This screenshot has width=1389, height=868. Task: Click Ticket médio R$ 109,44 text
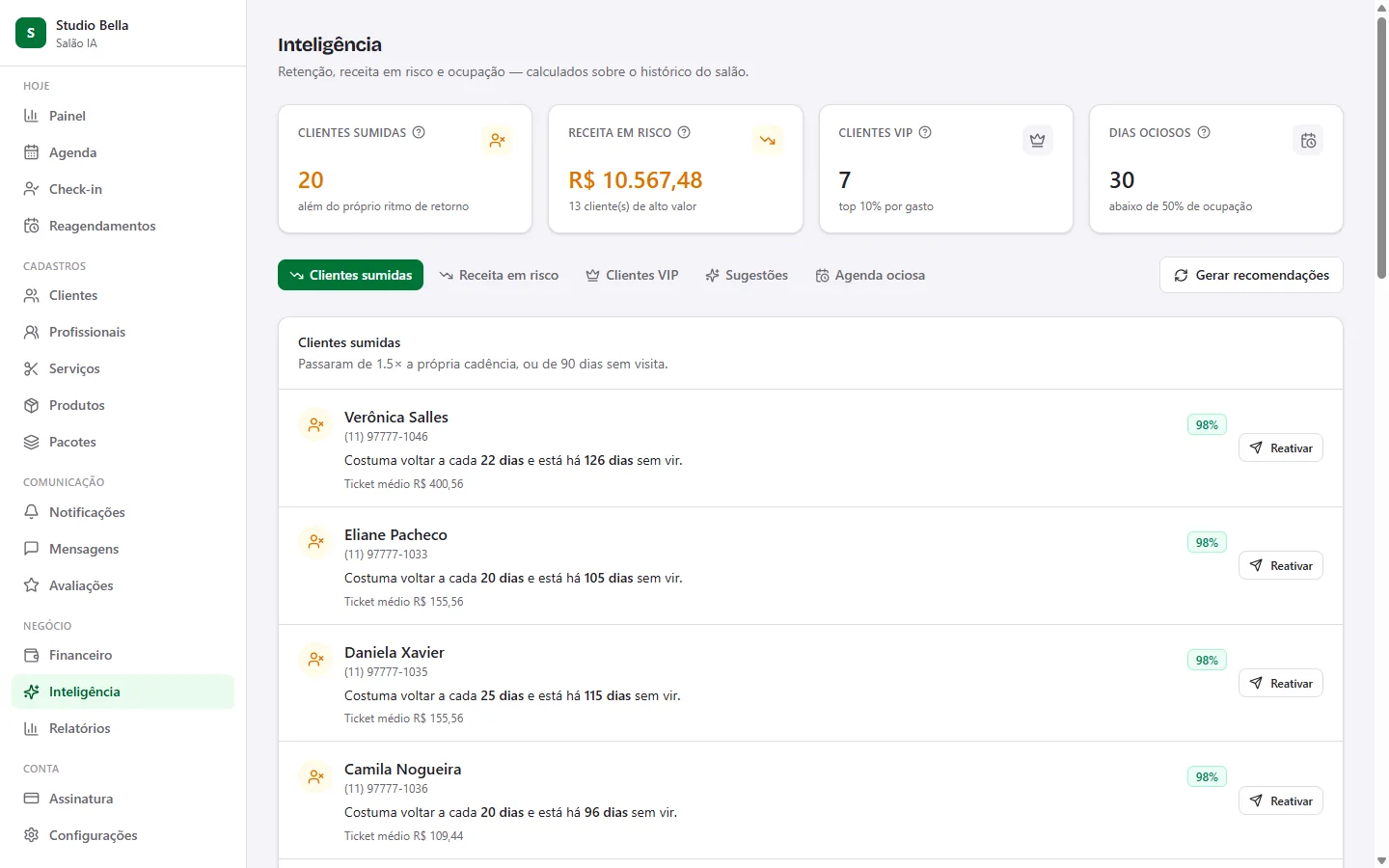click(404, 836)
